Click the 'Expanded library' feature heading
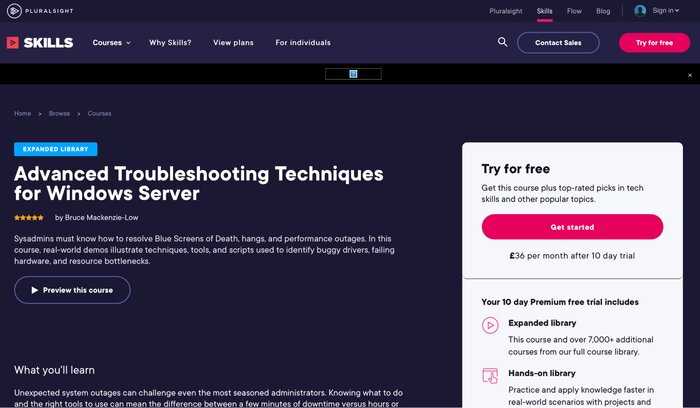 pos(542,323)
